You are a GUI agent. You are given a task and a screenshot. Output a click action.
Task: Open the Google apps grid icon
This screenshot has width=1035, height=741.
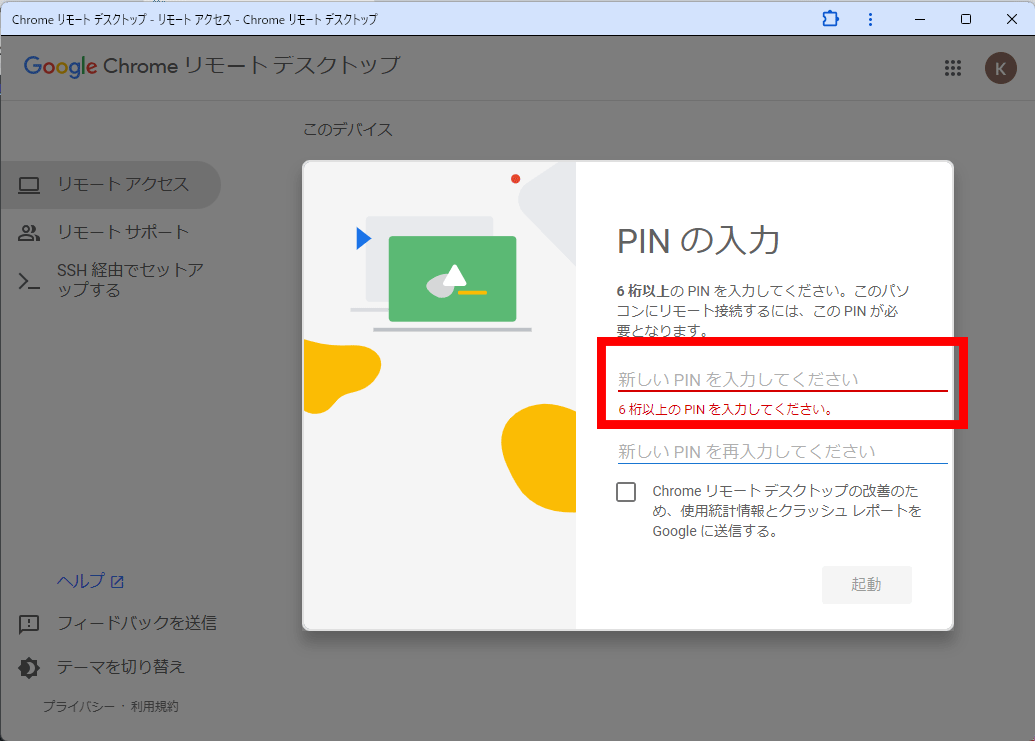tap(952, 68)
